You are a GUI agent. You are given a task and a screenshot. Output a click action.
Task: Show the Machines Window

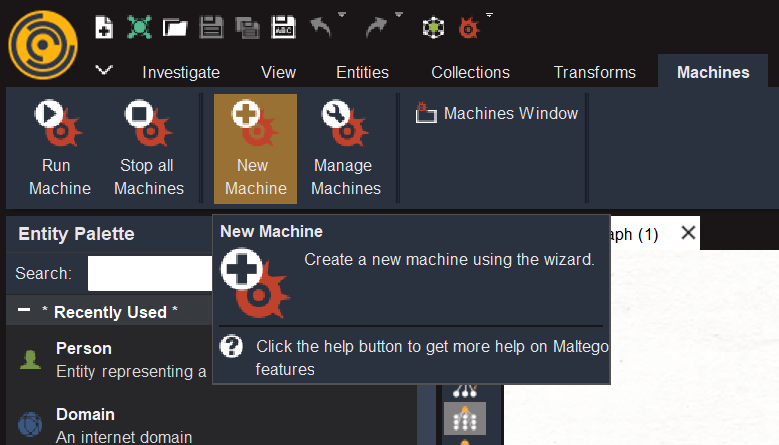(x=497, y=113)
